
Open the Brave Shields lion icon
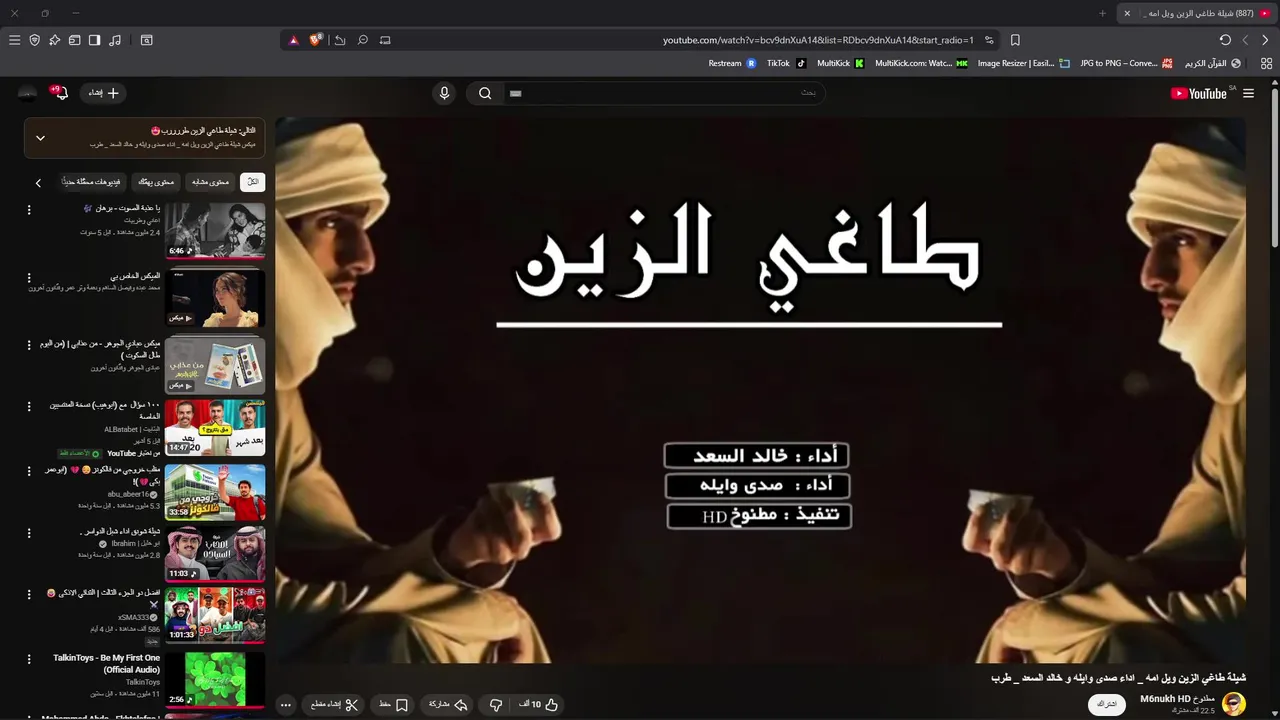[316, 40]
